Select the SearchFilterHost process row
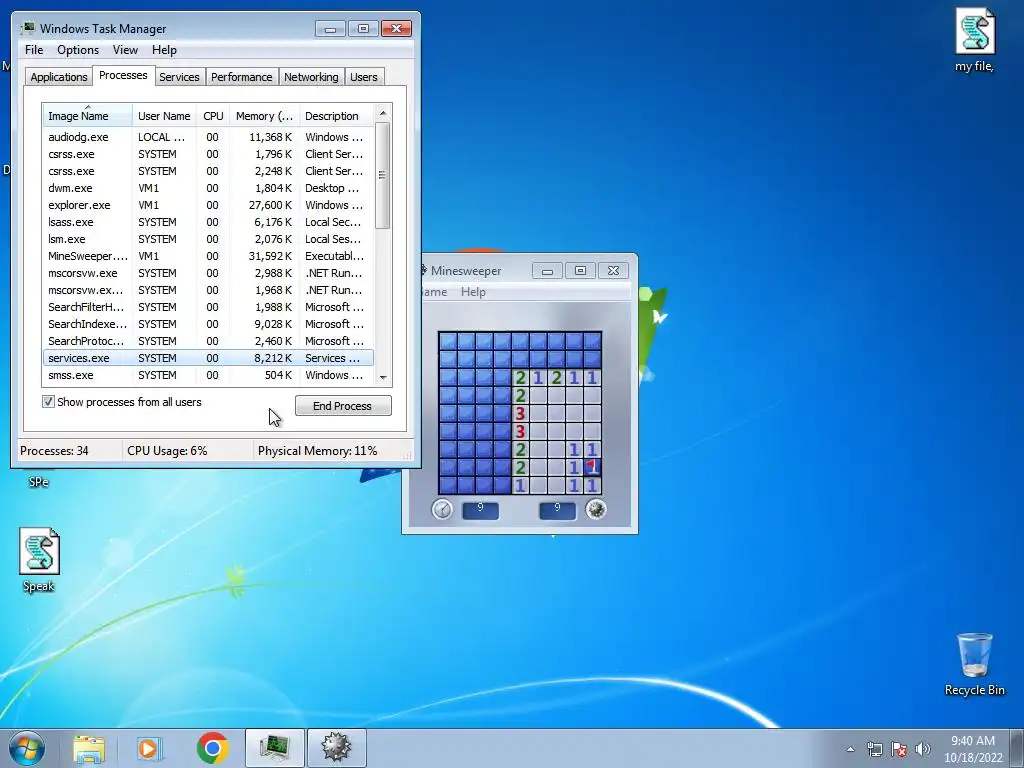 (208, 307)
